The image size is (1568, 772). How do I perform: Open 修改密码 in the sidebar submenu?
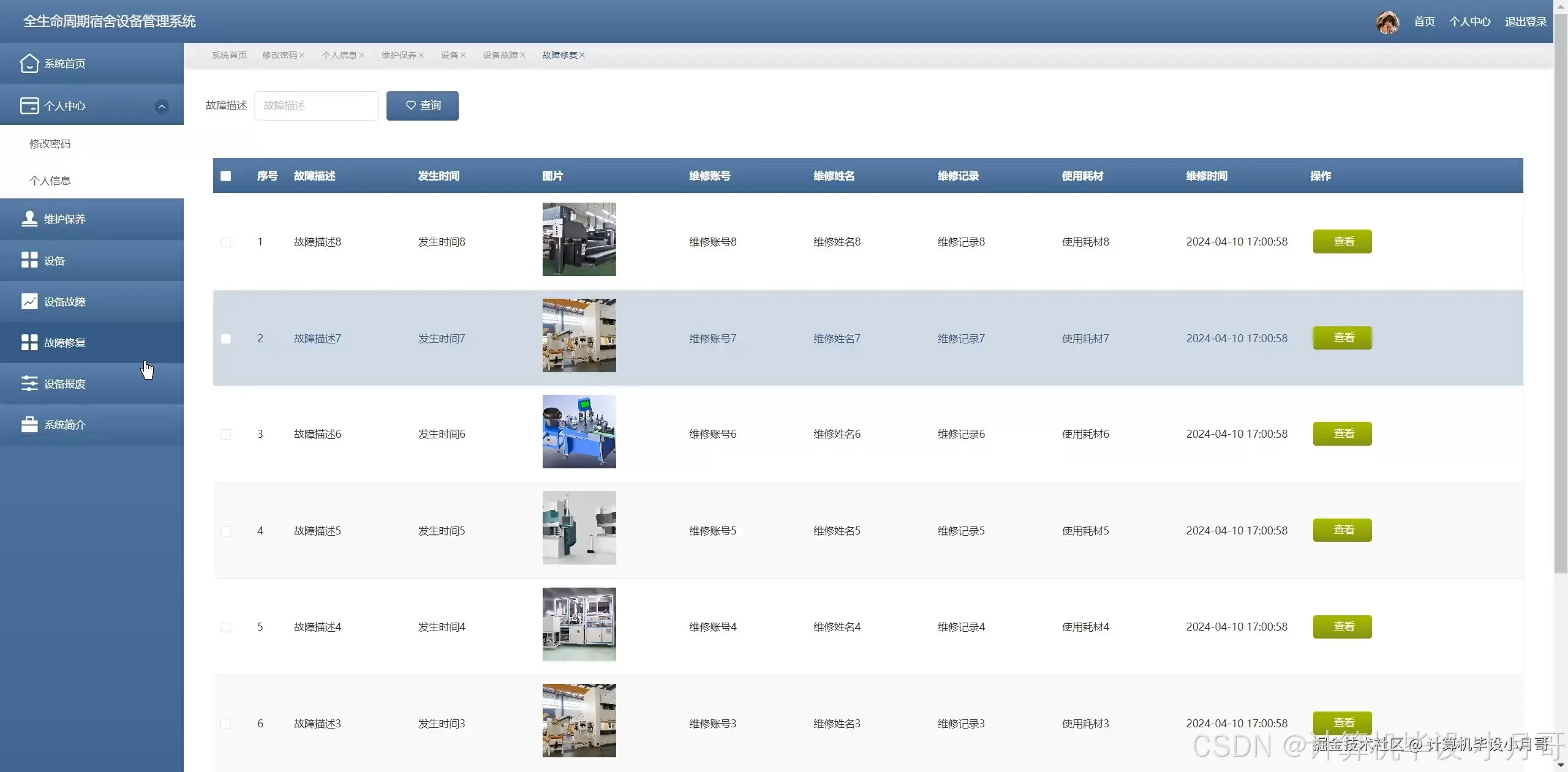click(x=50, y=144)
